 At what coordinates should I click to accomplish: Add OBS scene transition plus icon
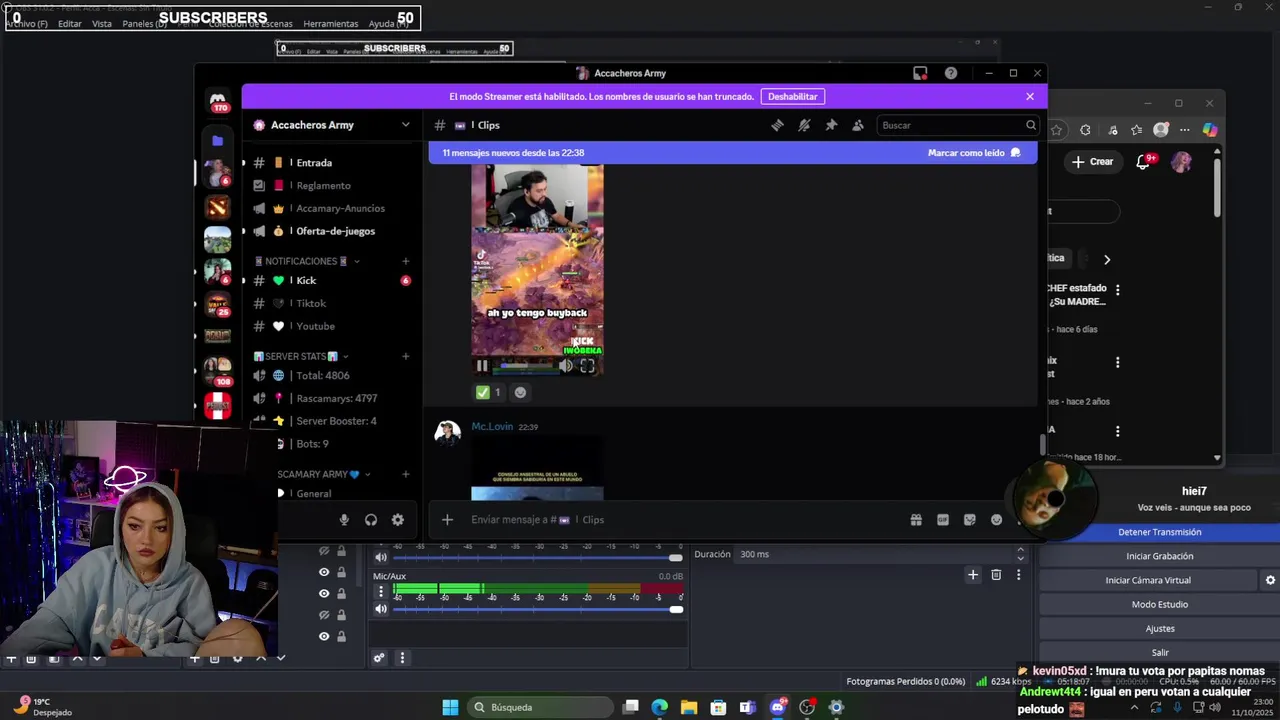pos(972,575)
